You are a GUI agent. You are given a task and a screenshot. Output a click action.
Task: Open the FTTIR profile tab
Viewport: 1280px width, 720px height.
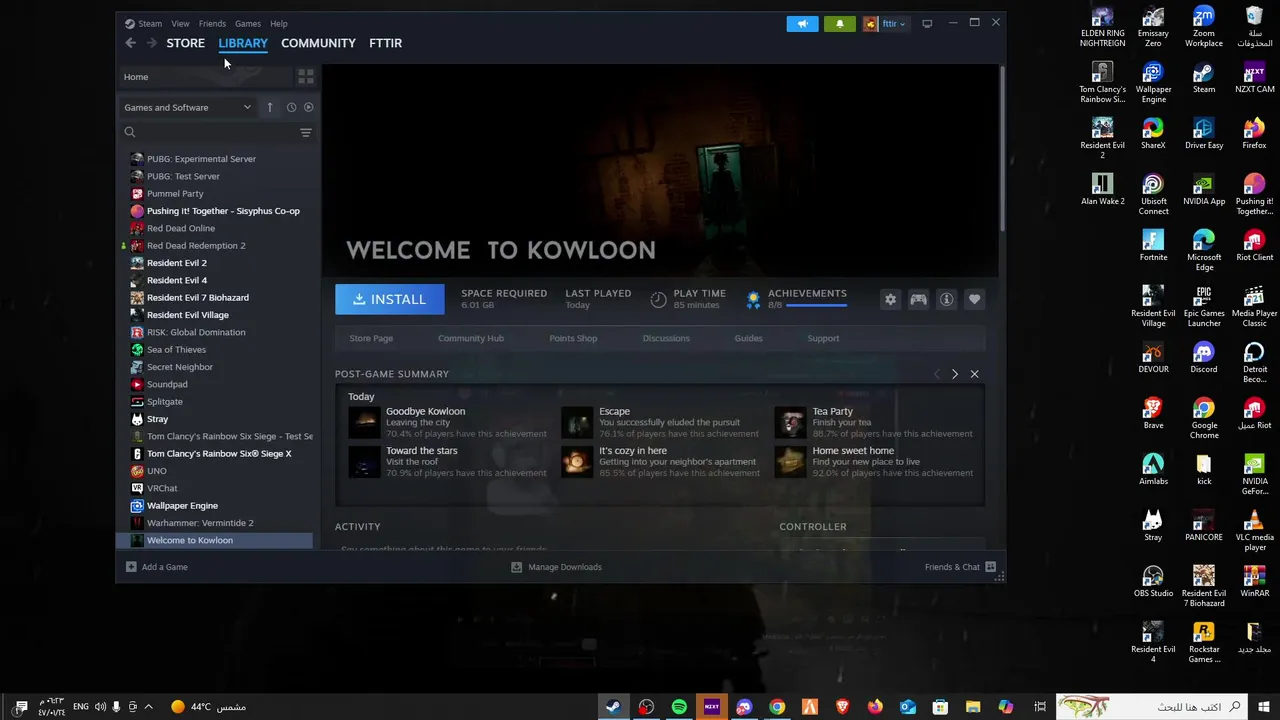(x=385, y=43)
